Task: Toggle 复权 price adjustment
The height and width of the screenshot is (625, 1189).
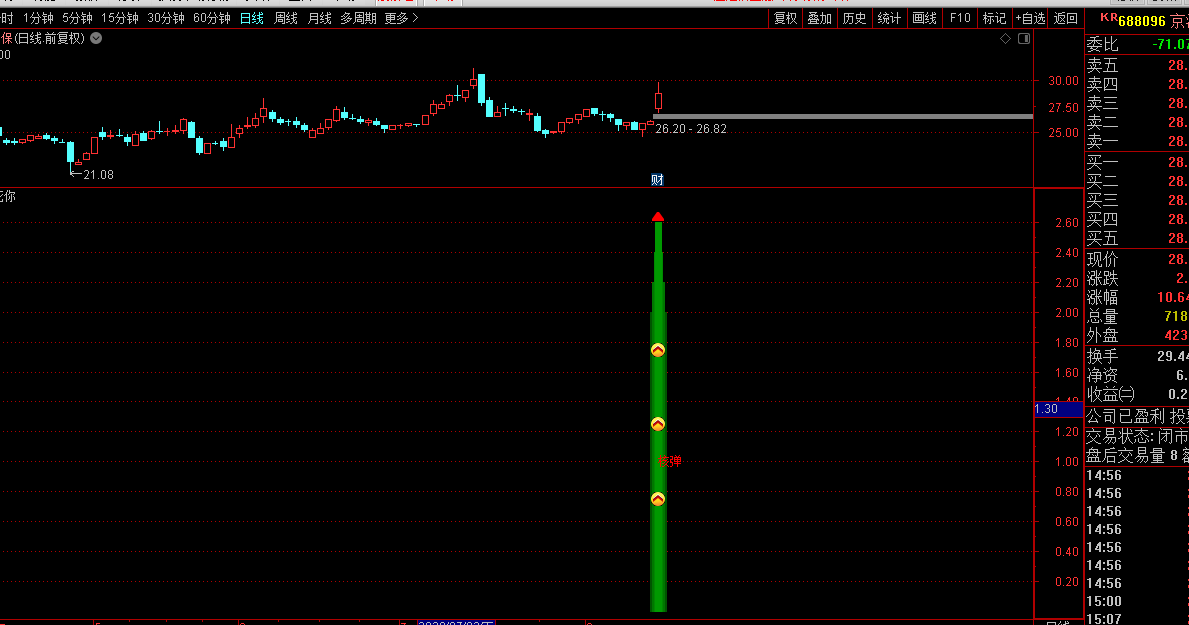Action: pos(785,18)
